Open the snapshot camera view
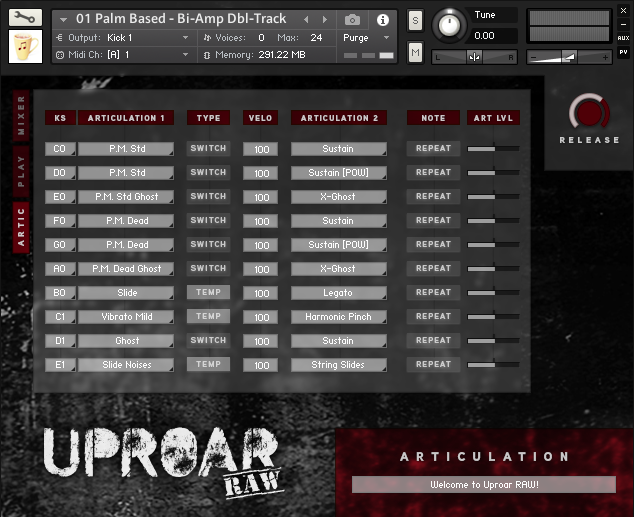634x517 pixels. click(352, 19)
